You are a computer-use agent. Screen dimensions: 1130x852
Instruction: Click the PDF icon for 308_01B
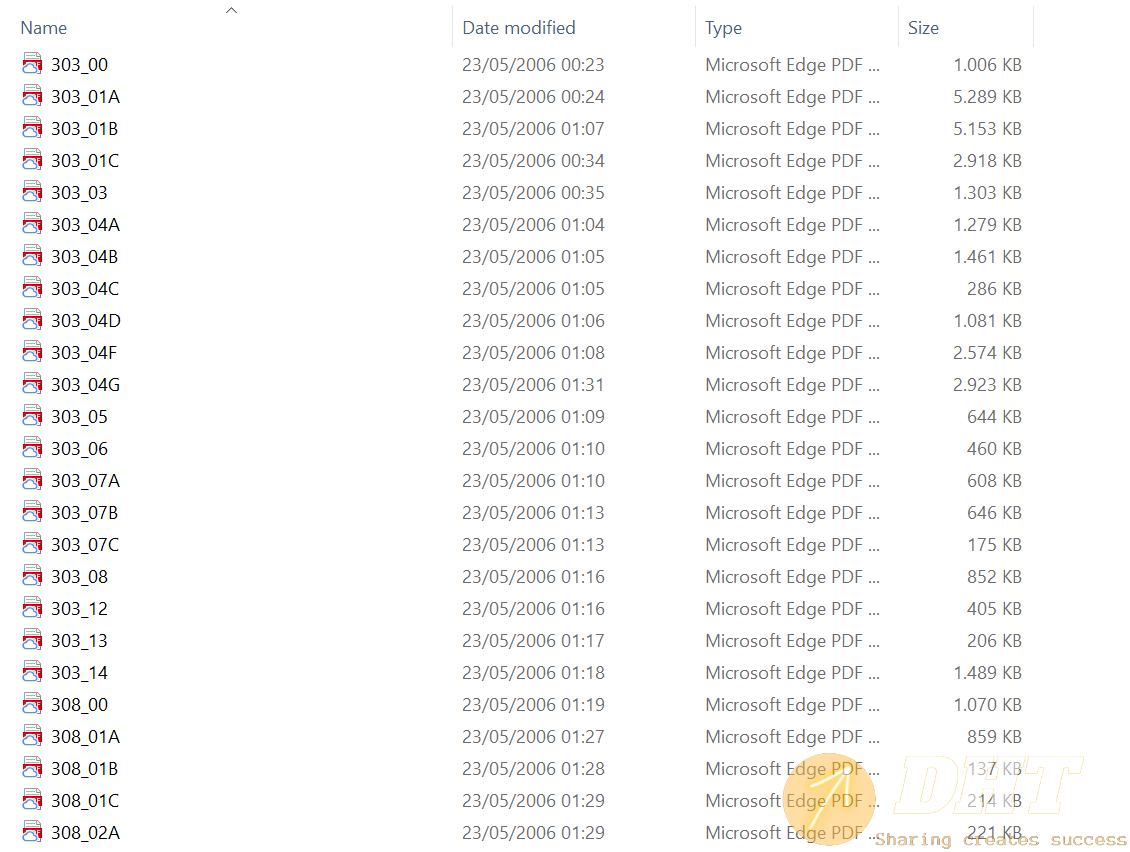32,768
